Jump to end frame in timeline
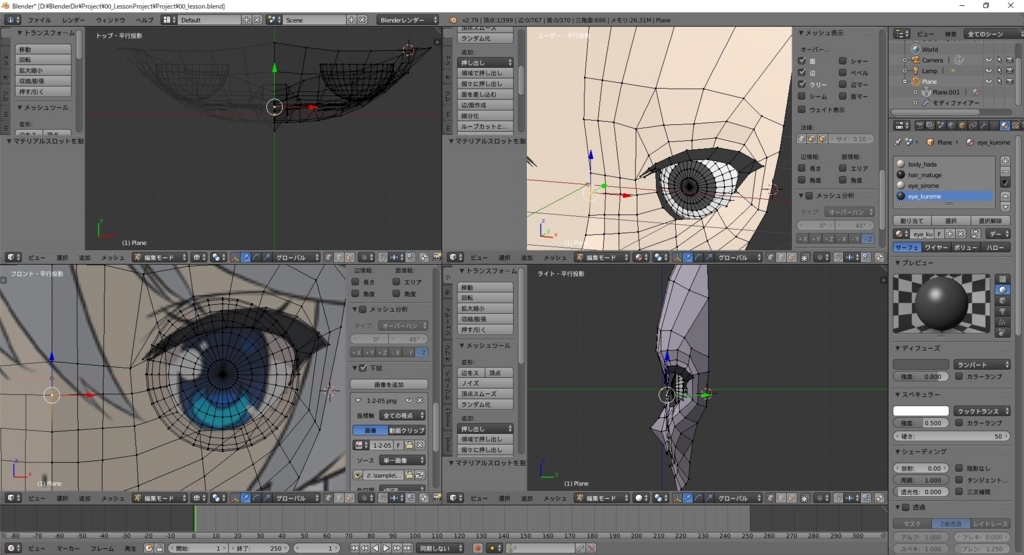 (x=408, y=548)
